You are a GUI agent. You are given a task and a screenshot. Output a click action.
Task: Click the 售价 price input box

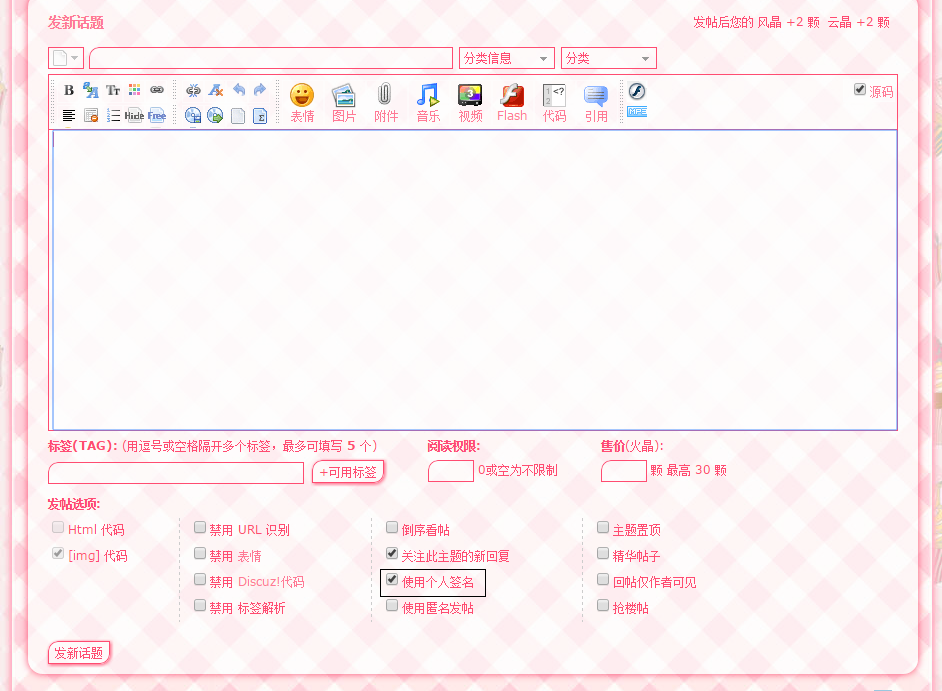click(x=624, y=471)
